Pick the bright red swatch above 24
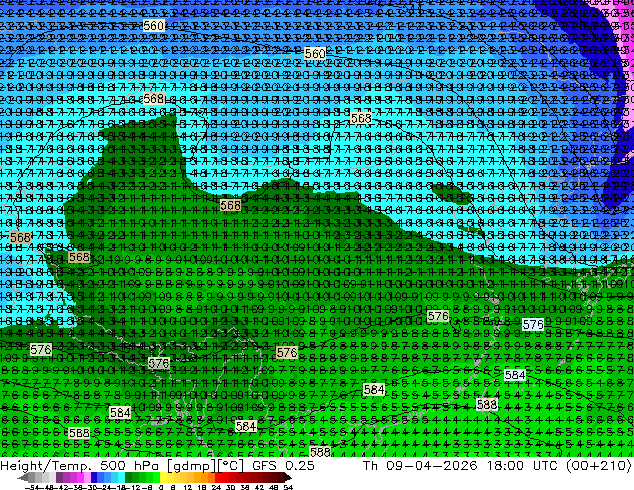The image size is (634, 490). pyautogui.click(x=218, y=477)
